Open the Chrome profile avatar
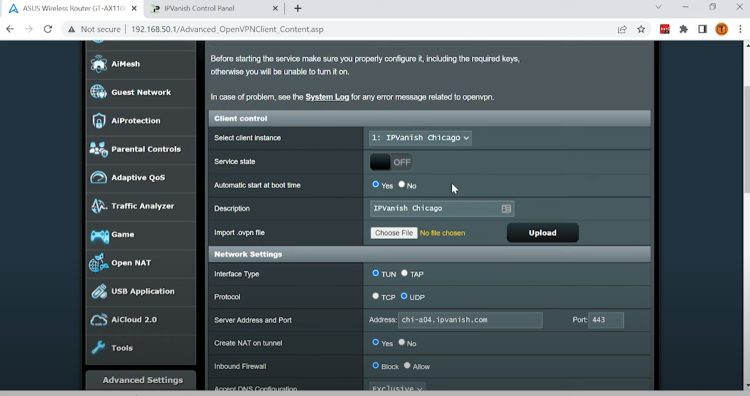Screen dimensions: 750x396 [721, 29]
